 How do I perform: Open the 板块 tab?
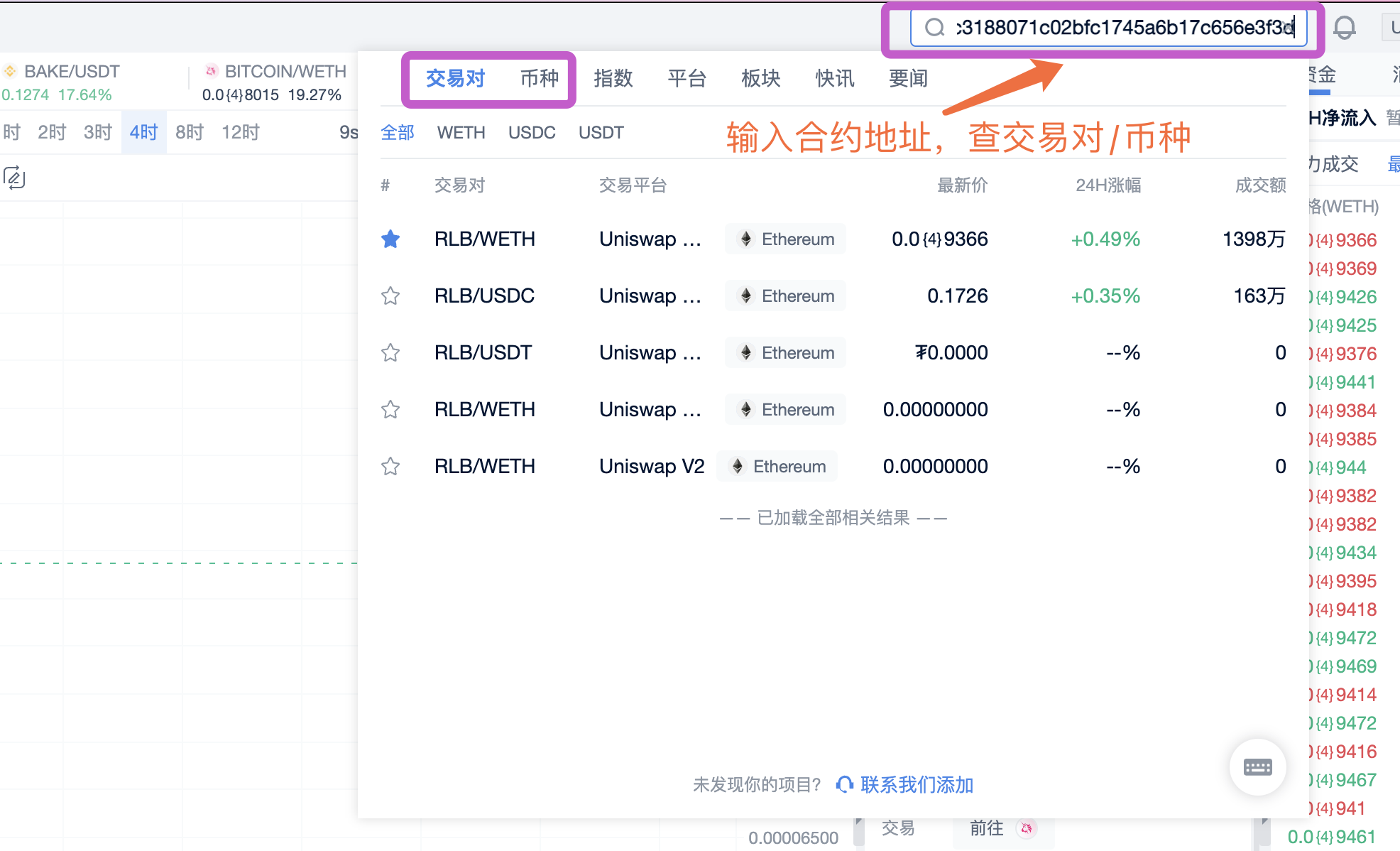761,78
